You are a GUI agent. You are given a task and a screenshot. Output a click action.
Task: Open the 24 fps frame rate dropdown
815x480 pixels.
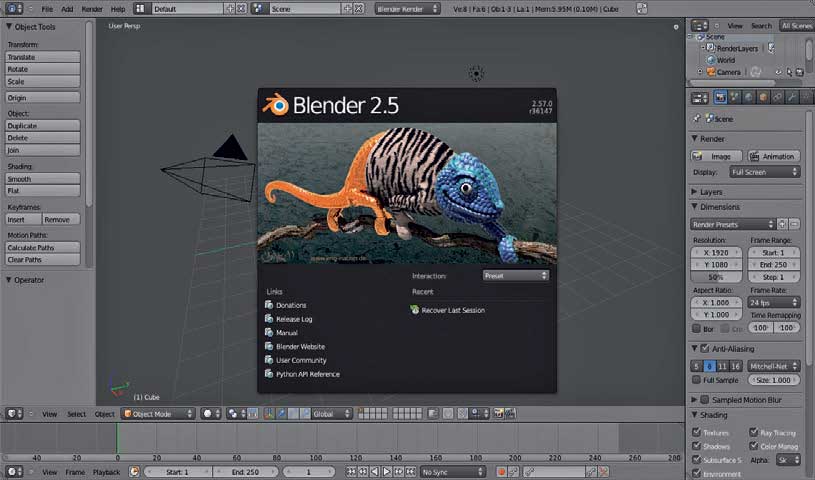click(x=774, y=302)
